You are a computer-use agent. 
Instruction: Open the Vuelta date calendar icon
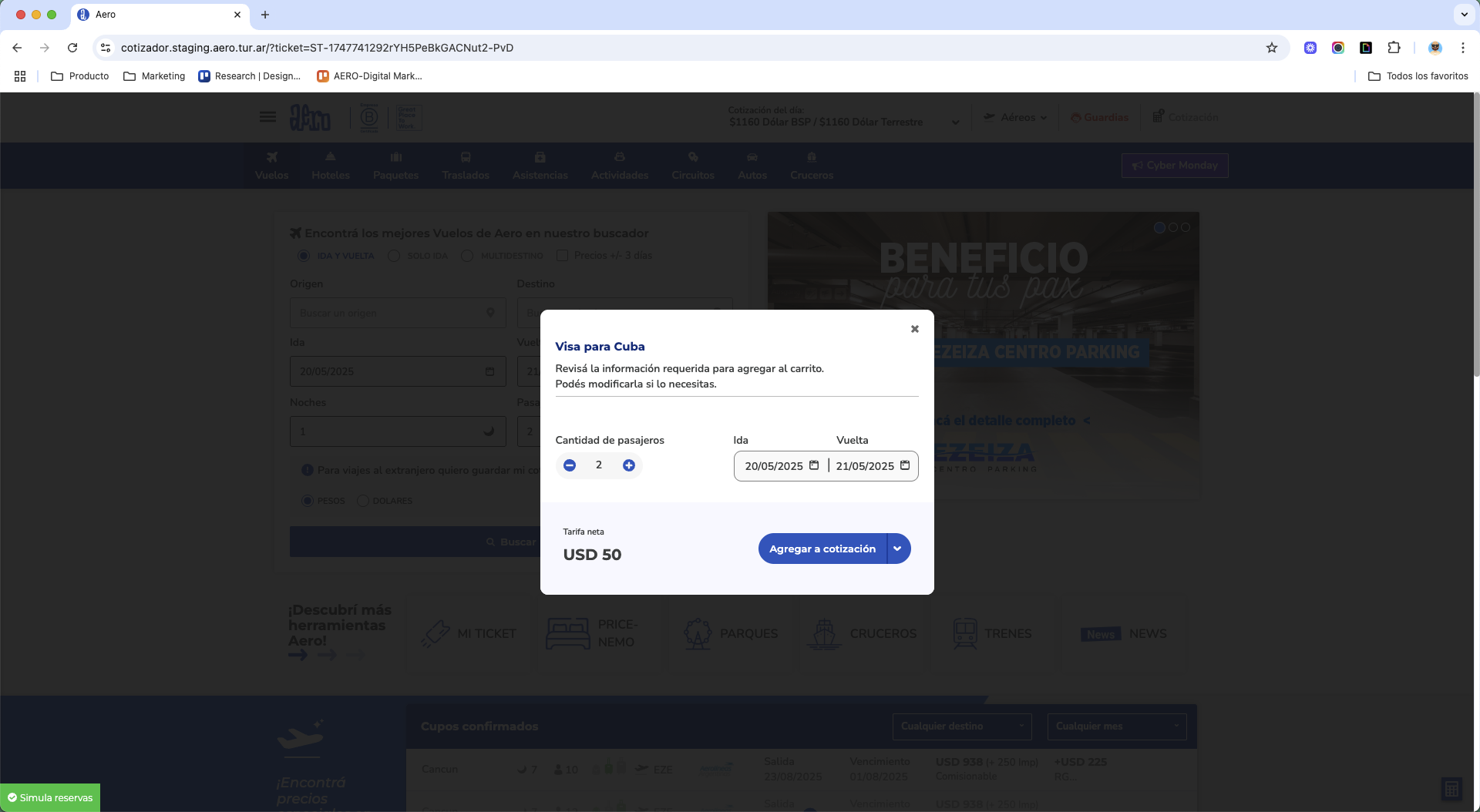(905, 465)
